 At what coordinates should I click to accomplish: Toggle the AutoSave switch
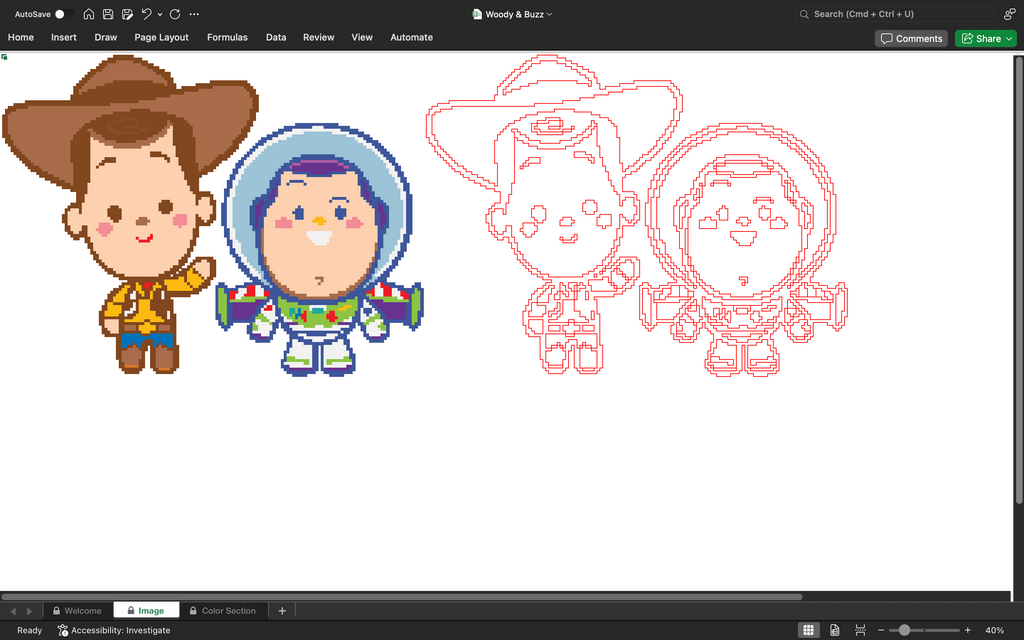click(62, 14)
